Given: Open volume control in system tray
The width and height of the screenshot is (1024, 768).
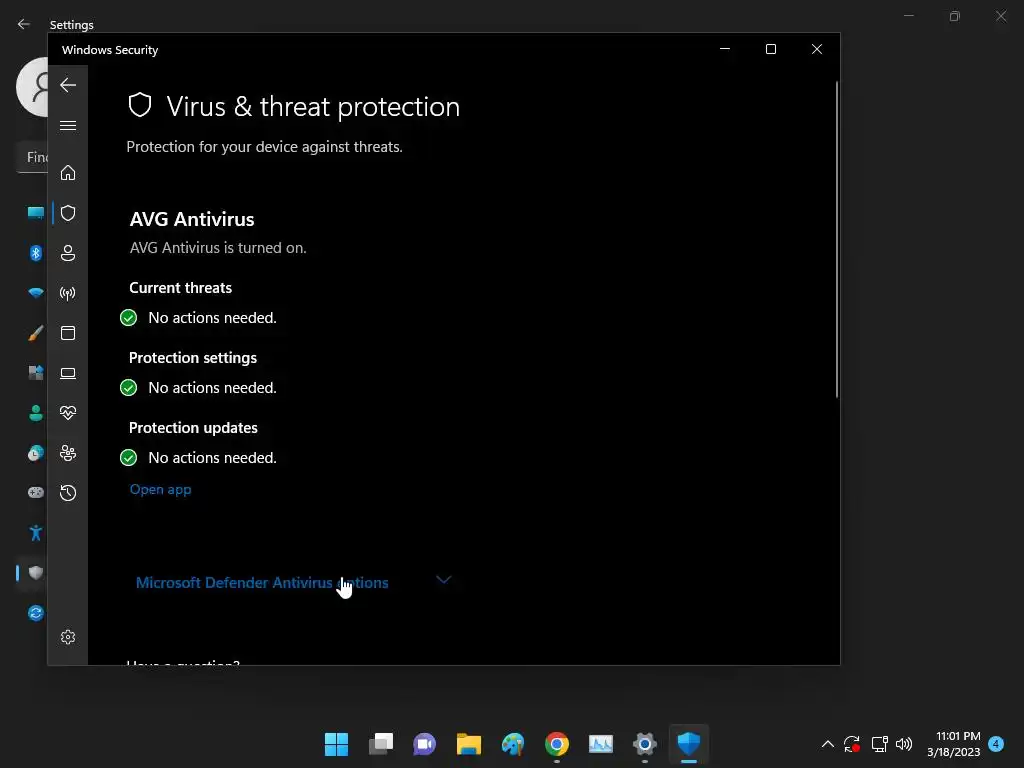Looking at the screenshot, I should (x=904, y=744).
